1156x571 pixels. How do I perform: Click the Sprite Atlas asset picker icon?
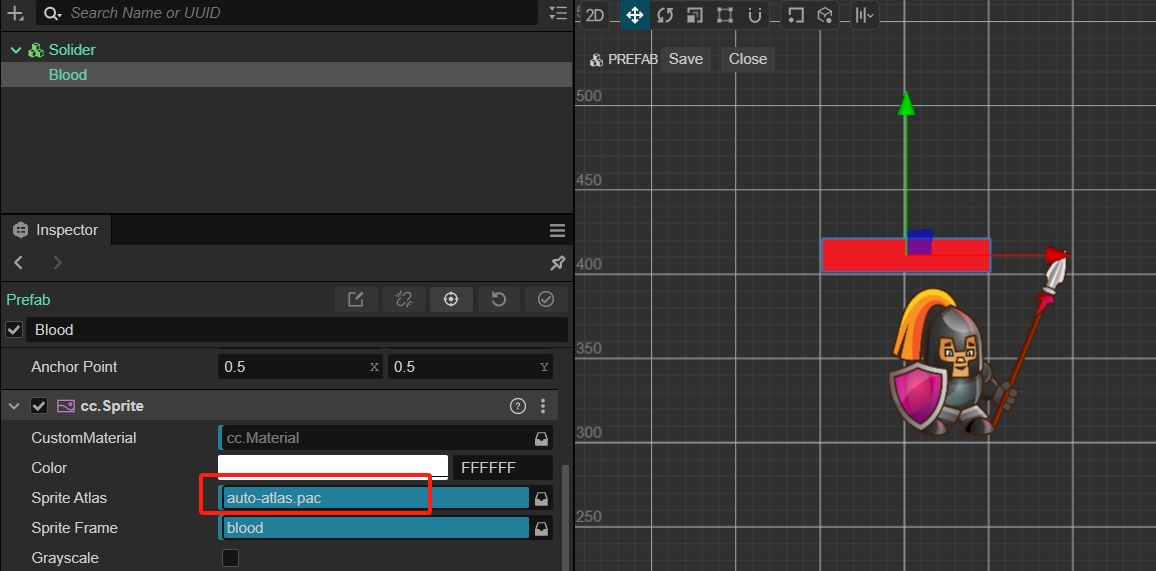coord(541,498)
